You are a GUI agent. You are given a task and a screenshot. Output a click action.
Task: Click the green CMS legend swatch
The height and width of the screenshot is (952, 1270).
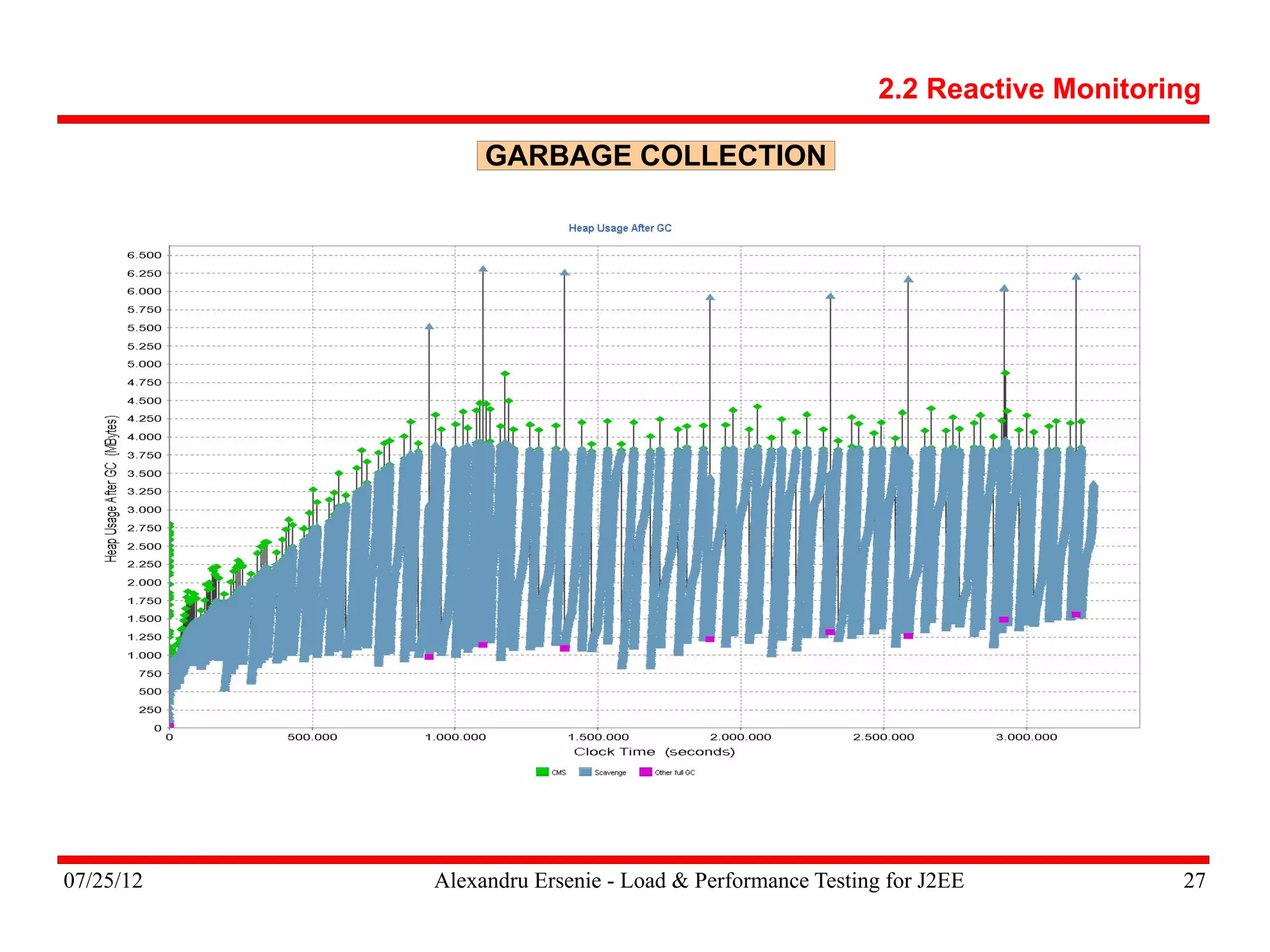542,772
